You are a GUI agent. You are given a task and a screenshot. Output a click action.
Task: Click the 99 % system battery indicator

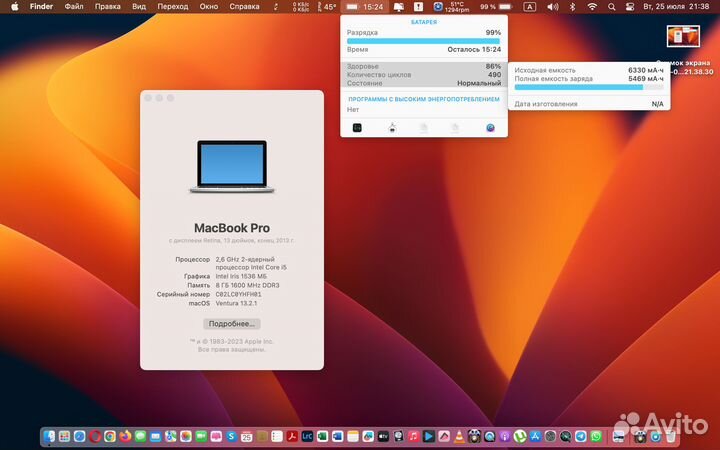click(x=496, y=6)
